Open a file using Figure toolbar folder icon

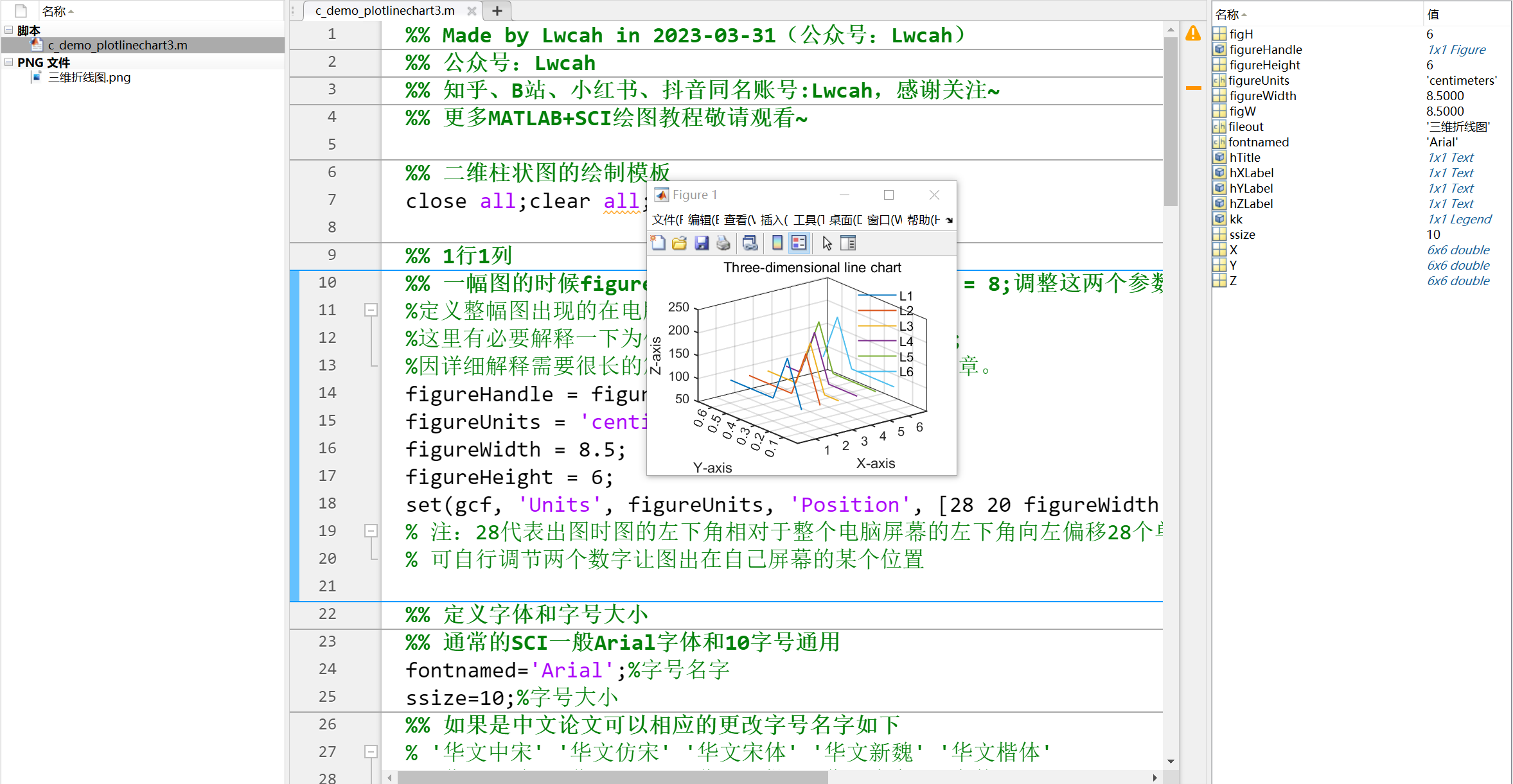point(679,243)
